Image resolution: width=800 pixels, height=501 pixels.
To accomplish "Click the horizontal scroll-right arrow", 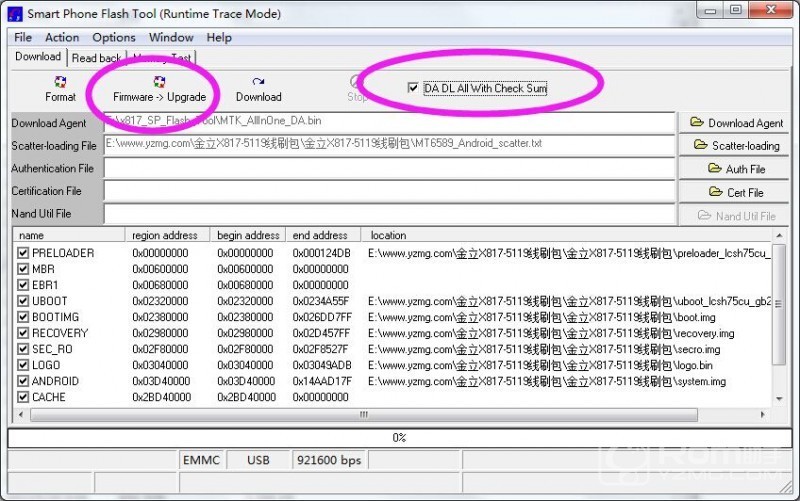I will coord(762,414).
